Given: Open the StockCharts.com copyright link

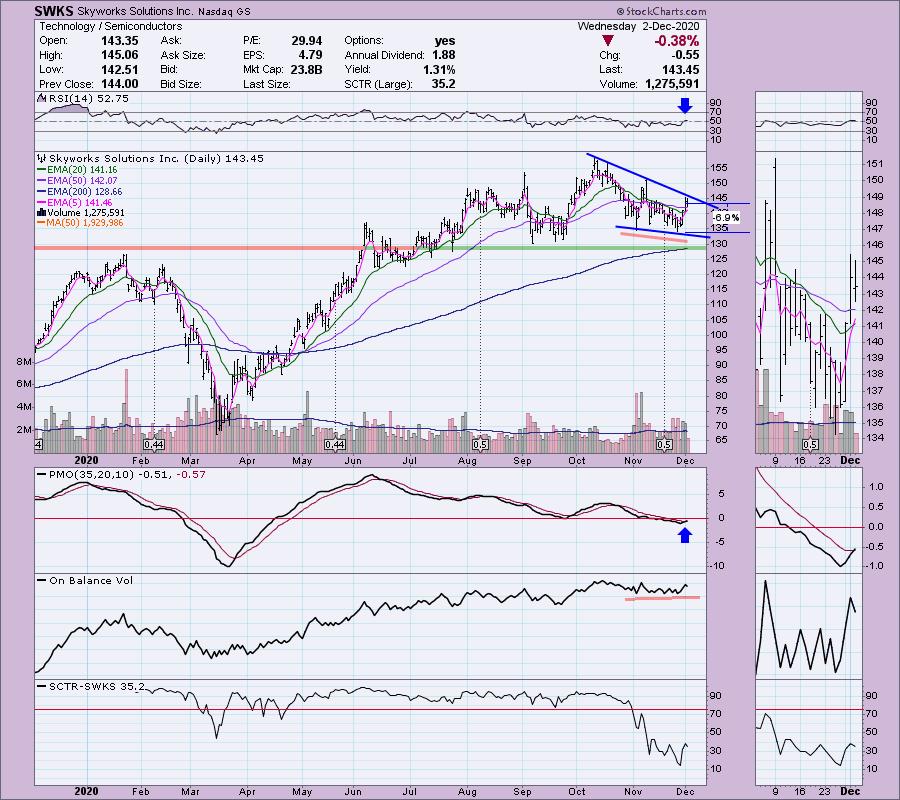Looking at the screenshot, I should point(662,11).
